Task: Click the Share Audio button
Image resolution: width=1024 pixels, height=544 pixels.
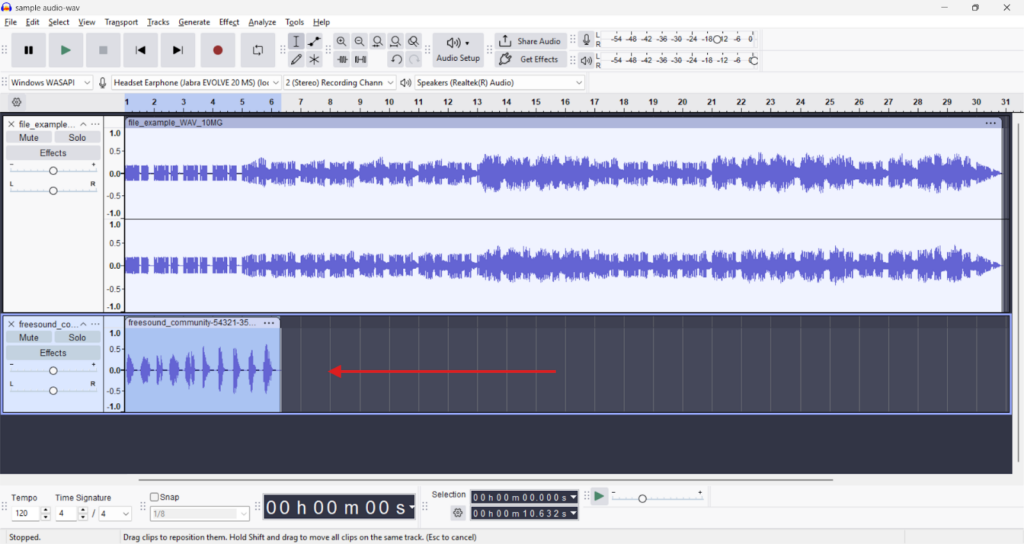Action: coord(530,42)
